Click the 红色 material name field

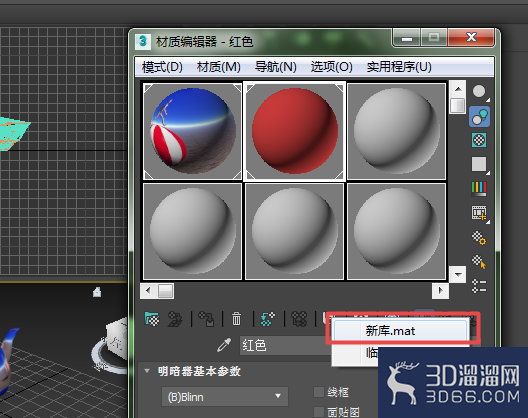pyautogui.click(x=286, y=345)
